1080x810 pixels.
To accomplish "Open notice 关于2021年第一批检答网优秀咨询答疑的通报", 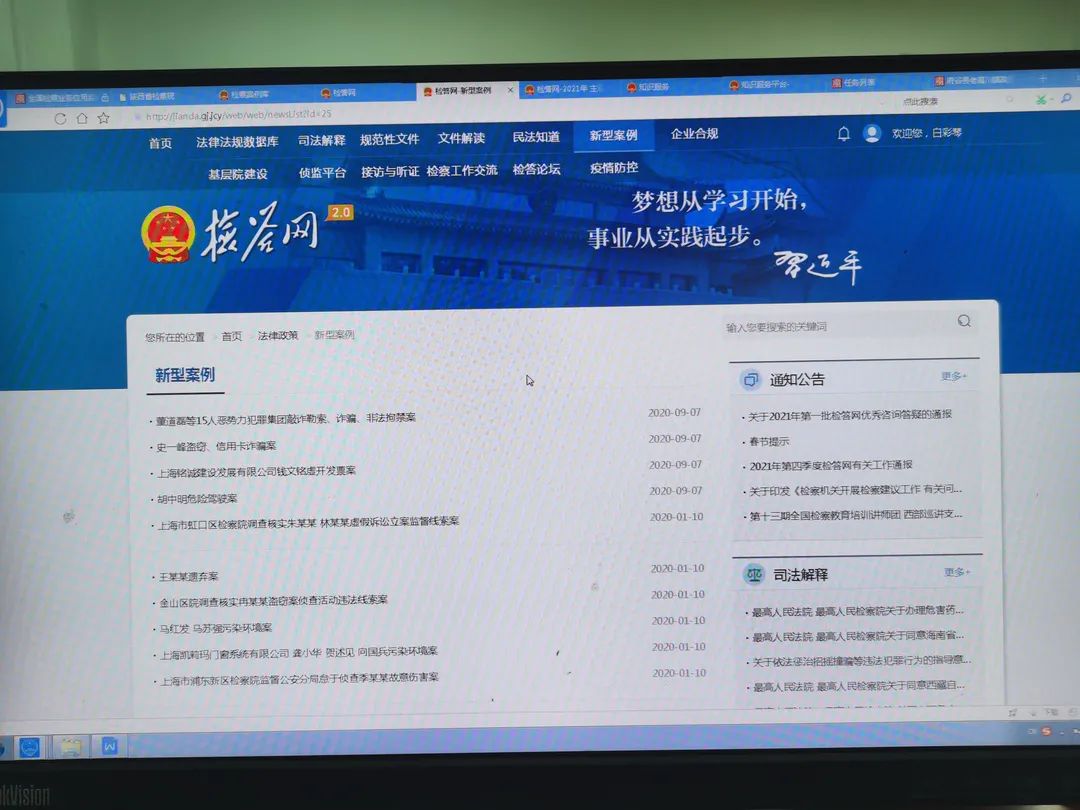I will click(x=850, y=415).
